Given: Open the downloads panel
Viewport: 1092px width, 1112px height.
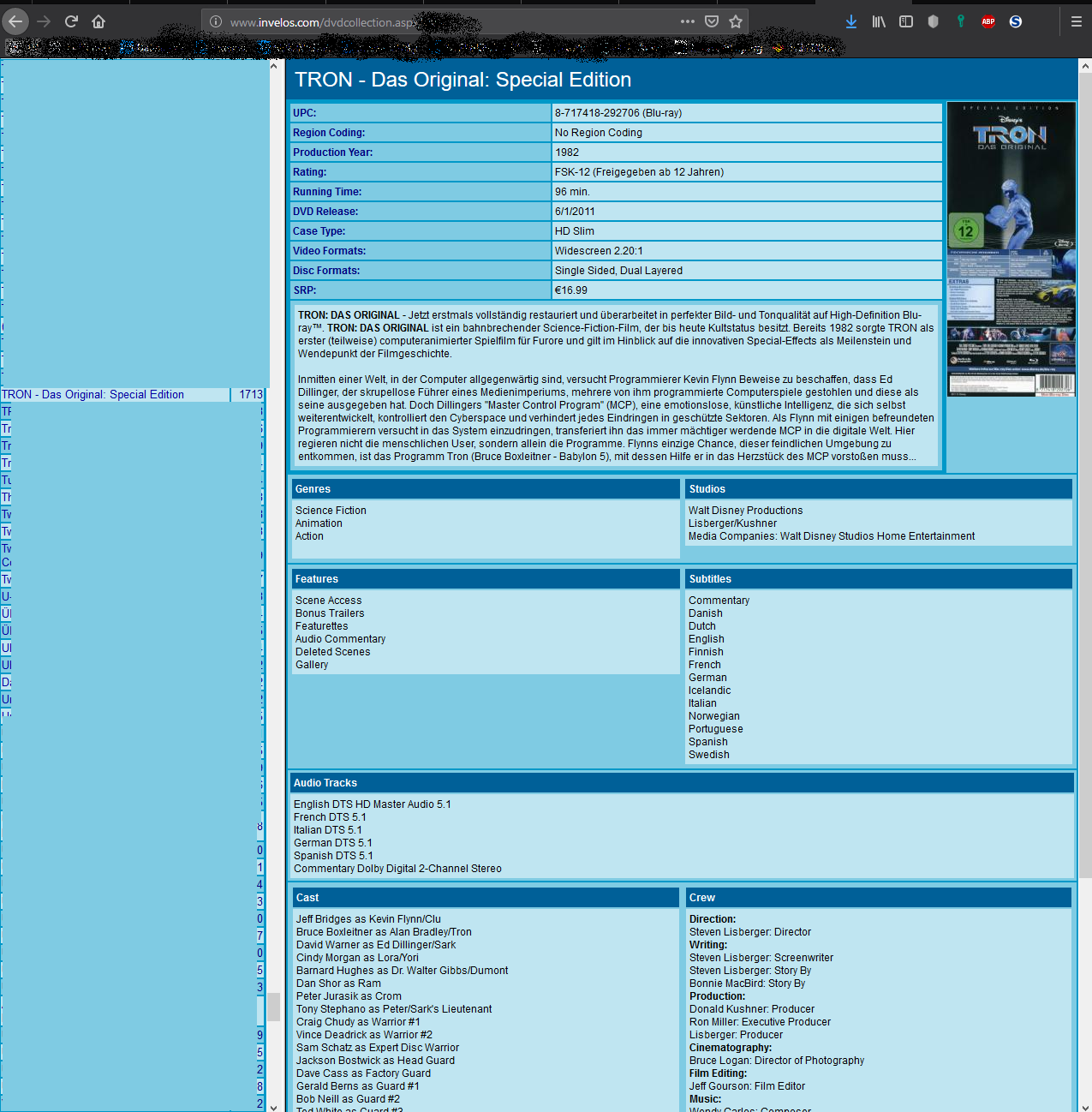Looking at the screenshot, I should (851, 21).
